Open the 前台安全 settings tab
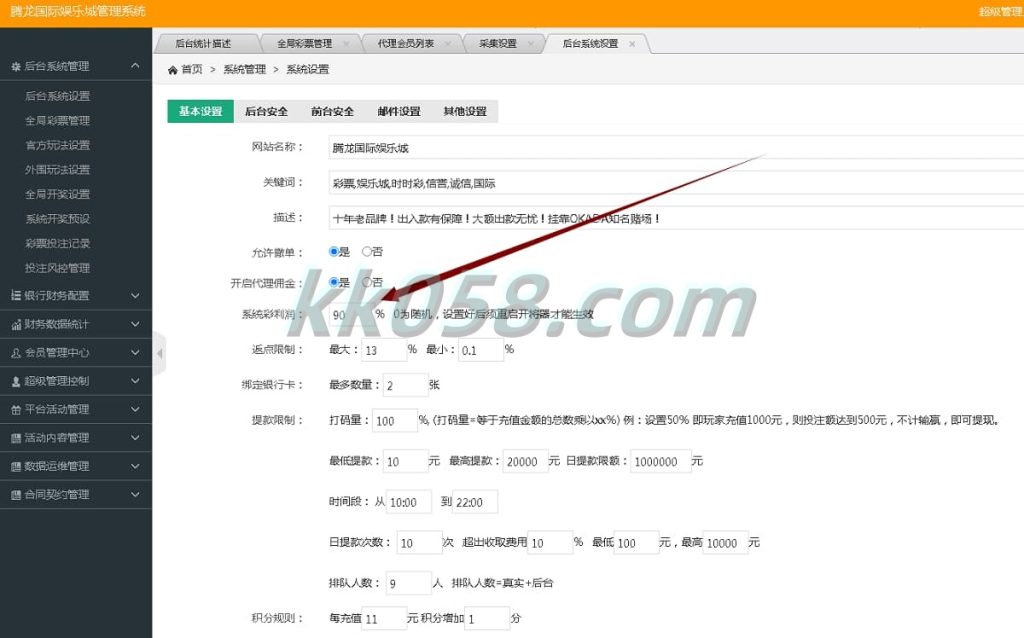The height and width of the screenshot is (638, 1024). click(332, 111)
